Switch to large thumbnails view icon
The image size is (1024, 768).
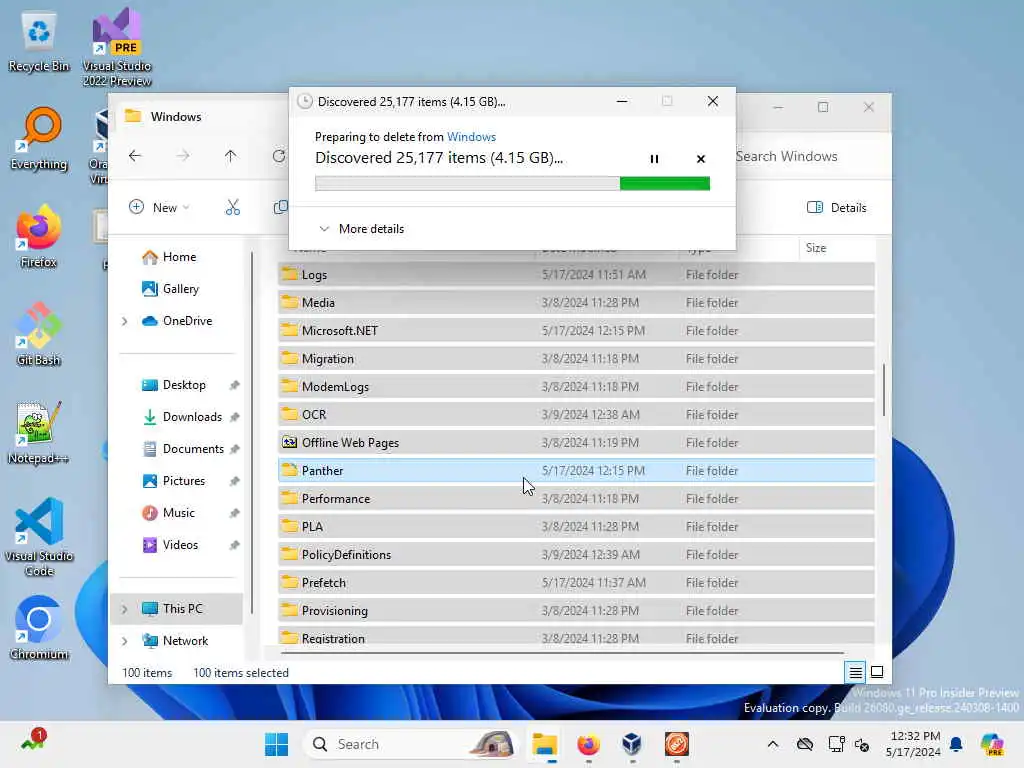(x=877, y=672)
